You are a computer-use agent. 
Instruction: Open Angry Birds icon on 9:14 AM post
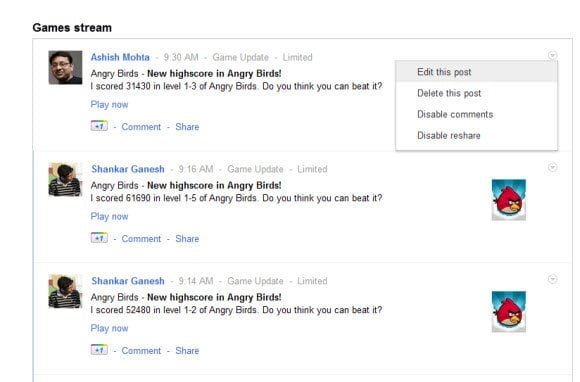pyautogui.click(x=509, y=312)
